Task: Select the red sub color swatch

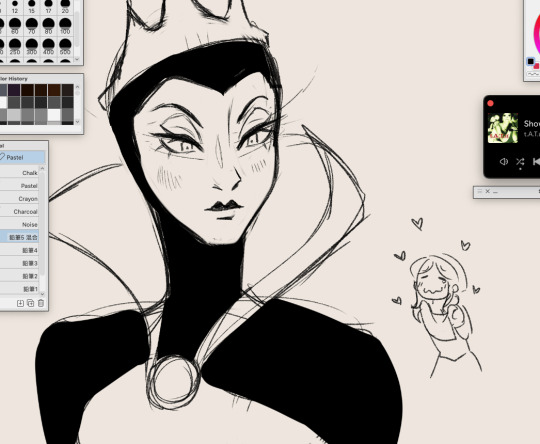Action: coord(537,66)
